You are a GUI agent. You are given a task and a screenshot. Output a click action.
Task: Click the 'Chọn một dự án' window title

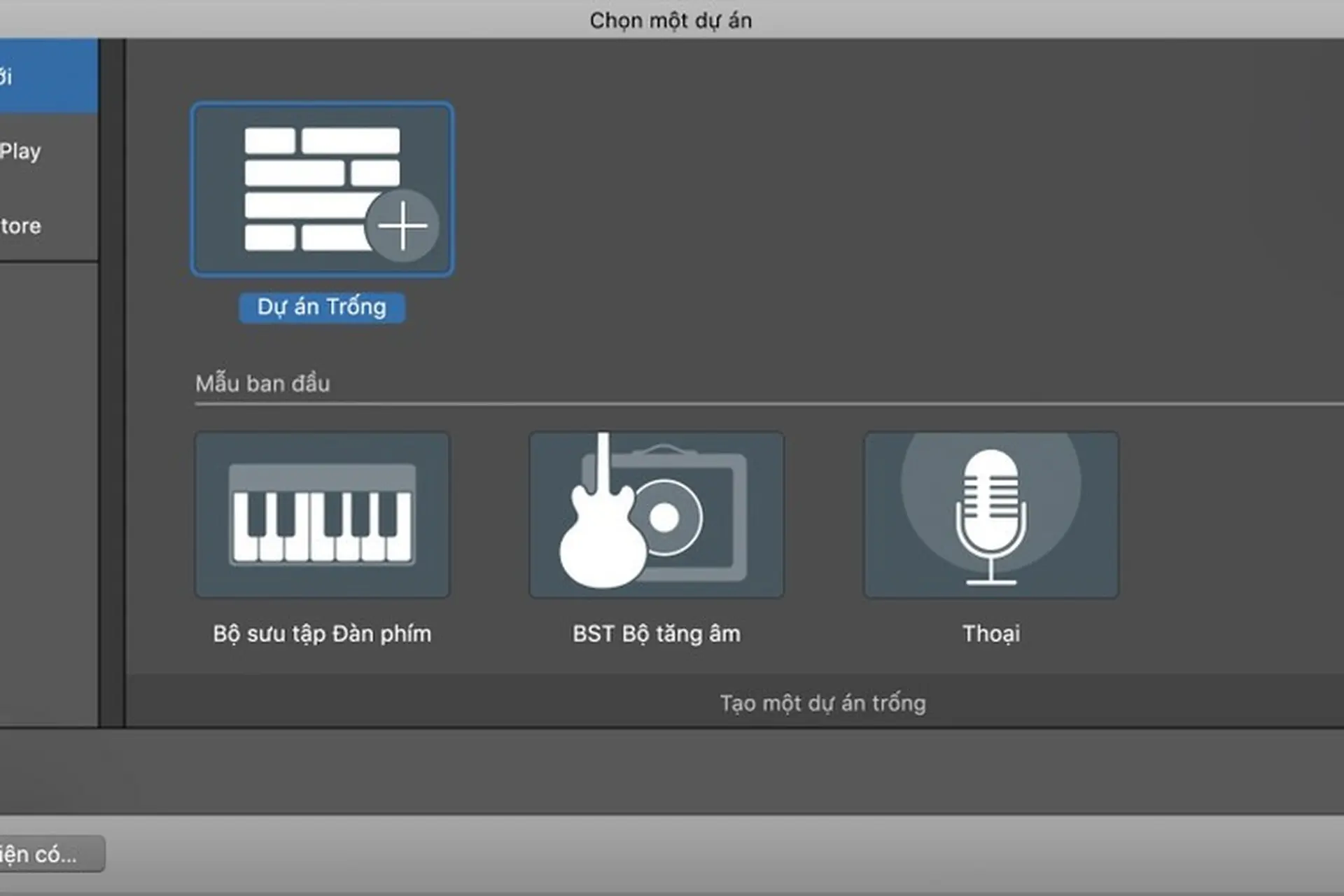point(671,20)
